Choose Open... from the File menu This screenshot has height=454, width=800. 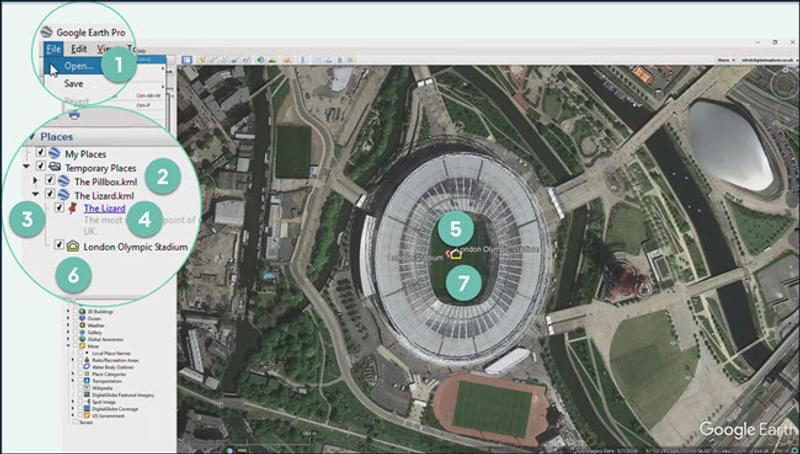pos(79,66)
